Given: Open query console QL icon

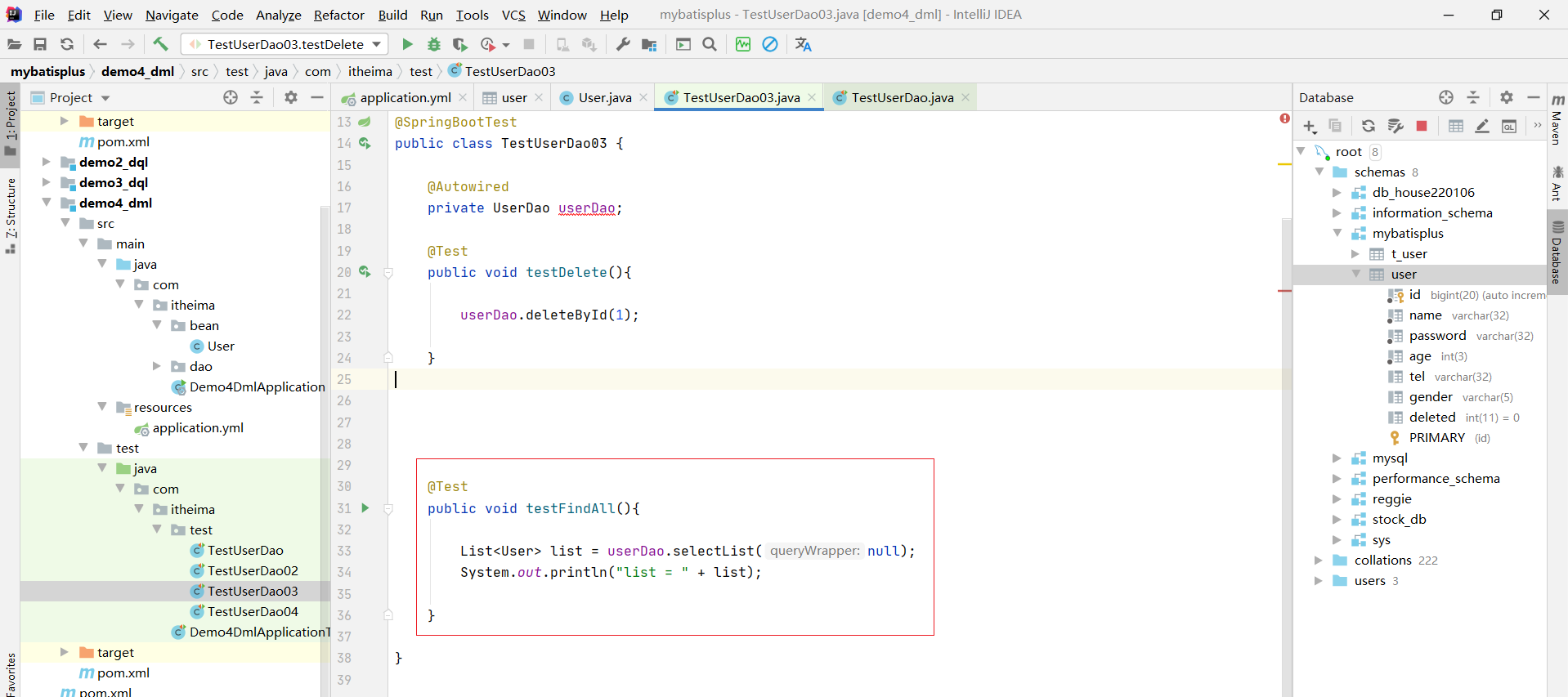Looking at the screenshot, I should (x=1509, y=126).
